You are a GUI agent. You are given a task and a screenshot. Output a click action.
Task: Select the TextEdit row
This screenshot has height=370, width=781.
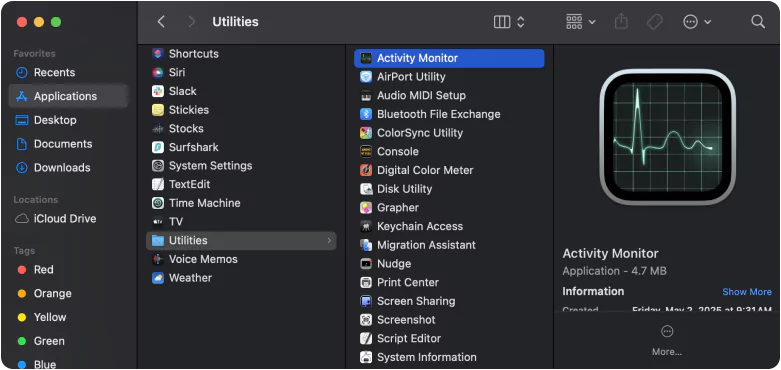click(241, 184)
